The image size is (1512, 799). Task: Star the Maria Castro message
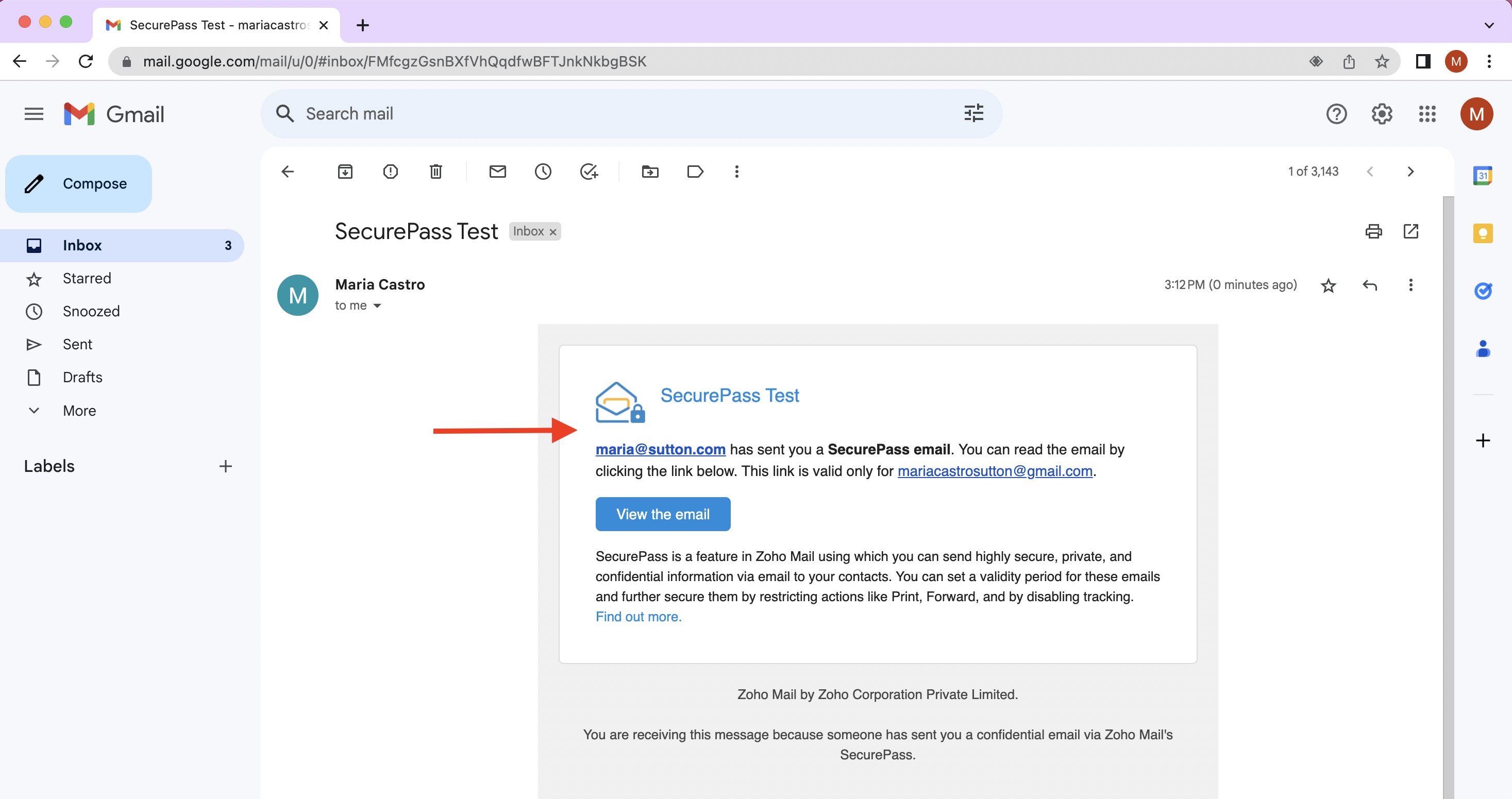click(x=1329, y=285)
